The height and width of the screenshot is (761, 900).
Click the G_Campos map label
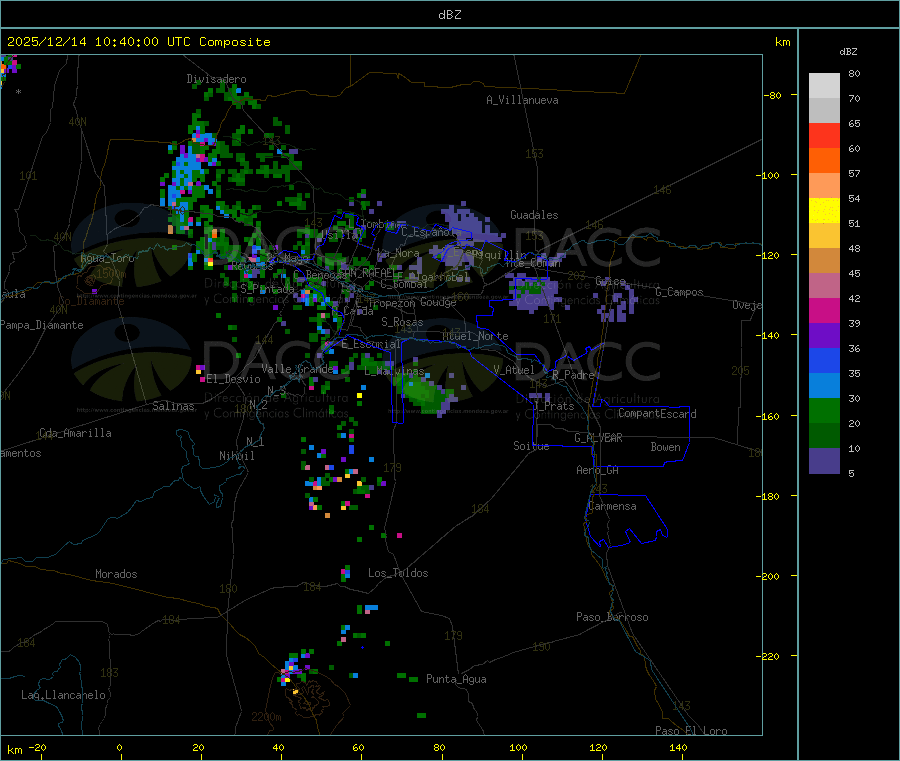click(x=679, y=292)
